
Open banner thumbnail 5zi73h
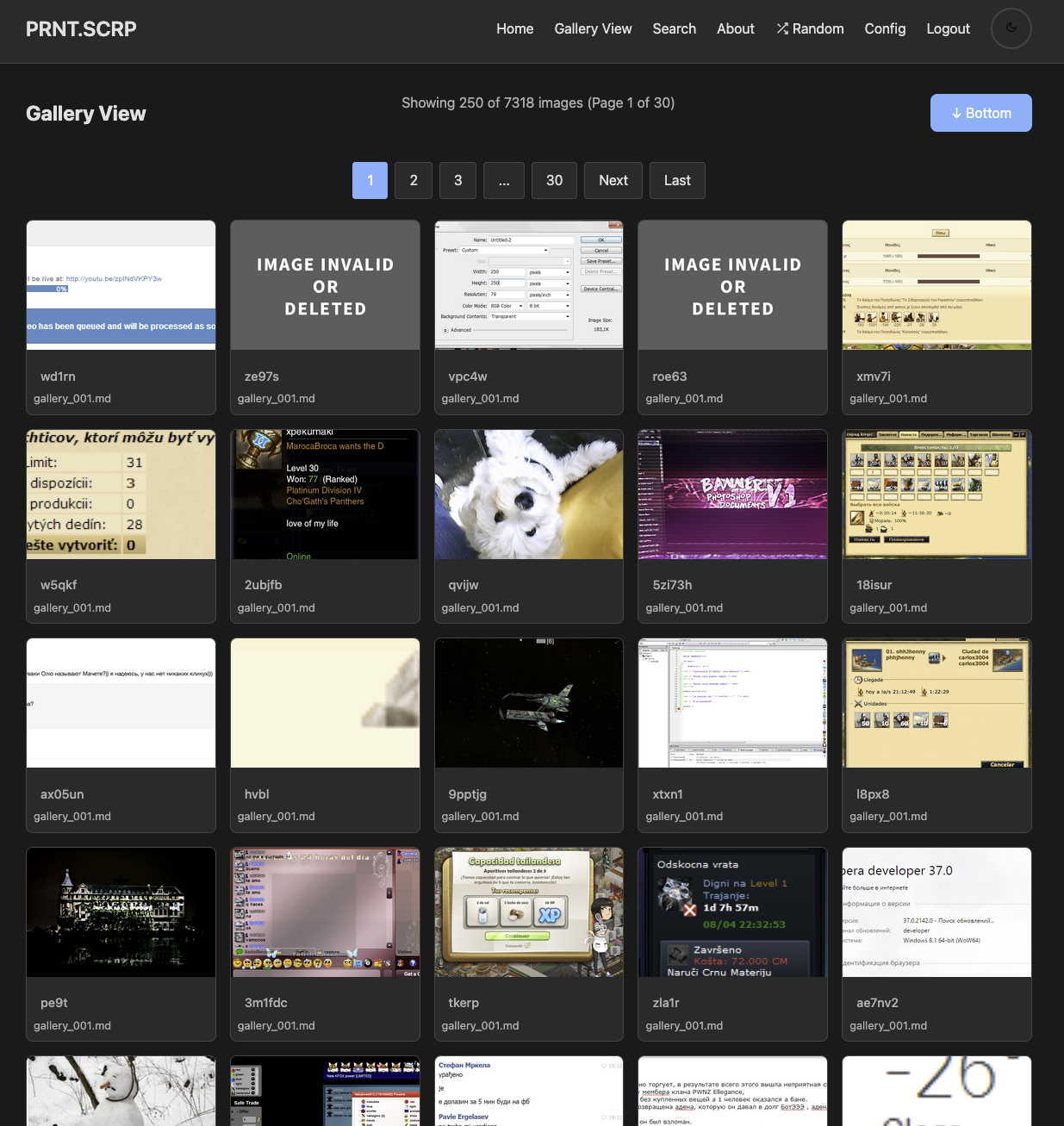(732, 495)
